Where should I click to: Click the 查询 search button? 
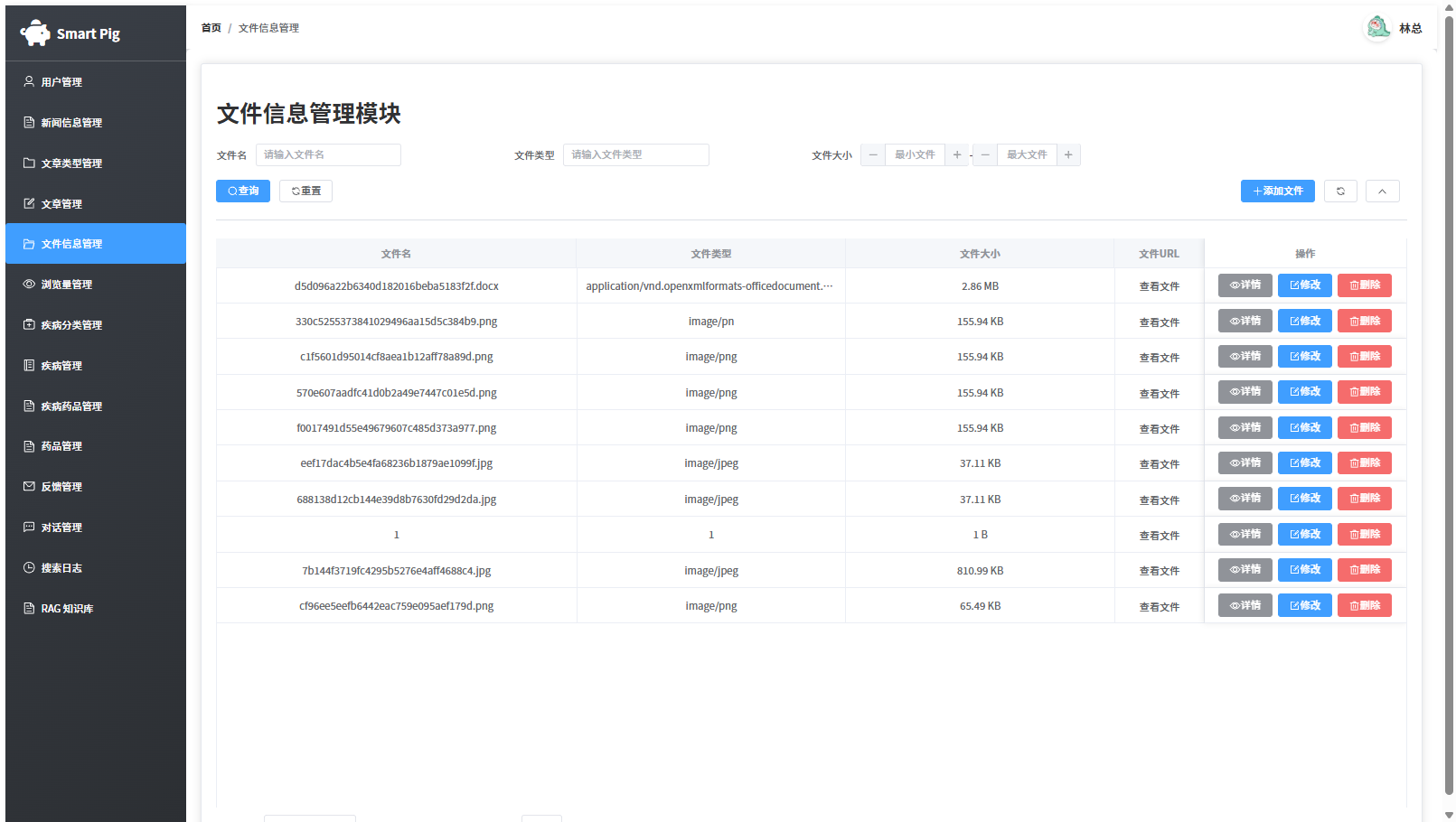tap(243, 191)
